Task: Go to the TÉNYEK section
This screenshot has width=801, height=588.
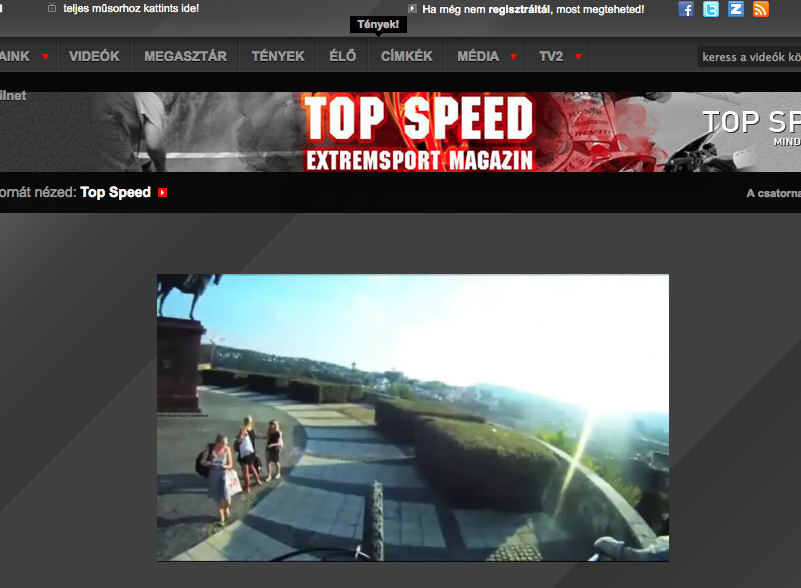Action: click(x=278, y=56)
